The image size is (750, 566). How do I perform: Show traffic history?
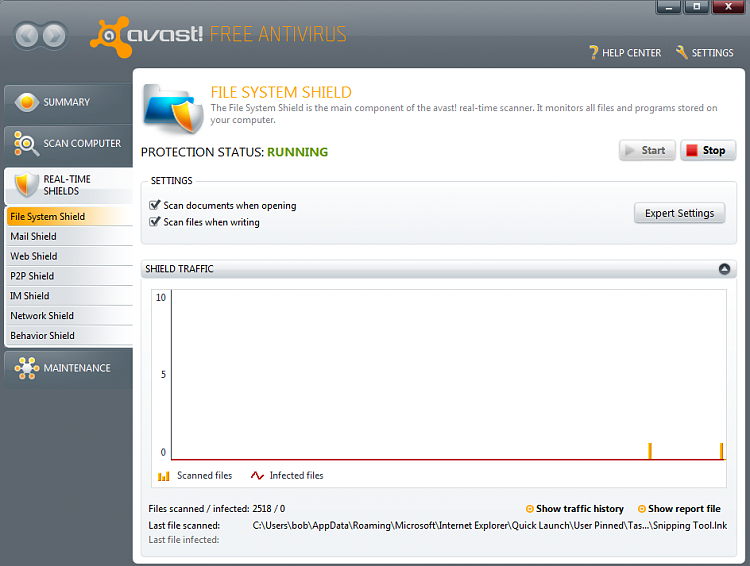574,509
